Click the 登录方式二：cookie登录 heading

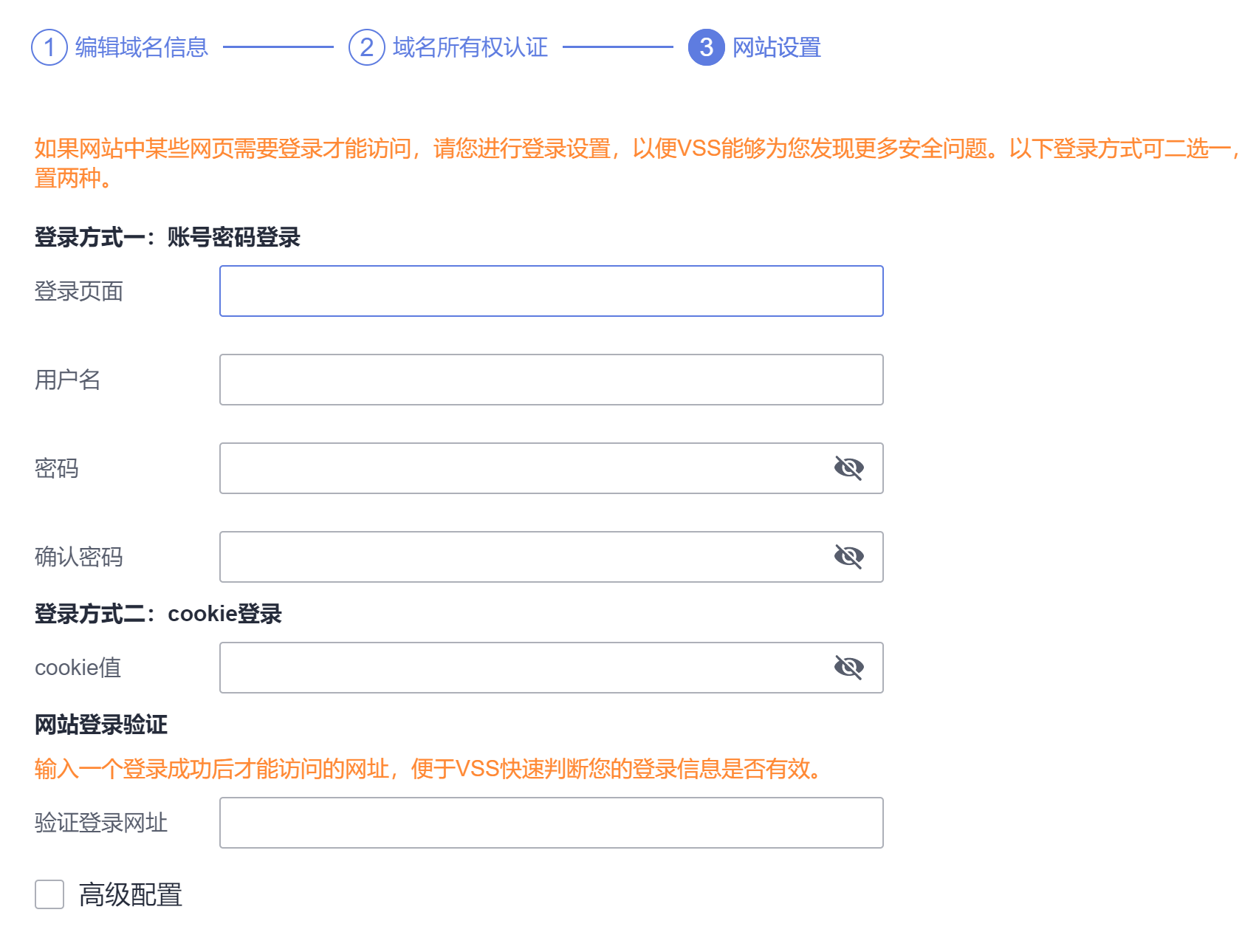pos(158,614)
